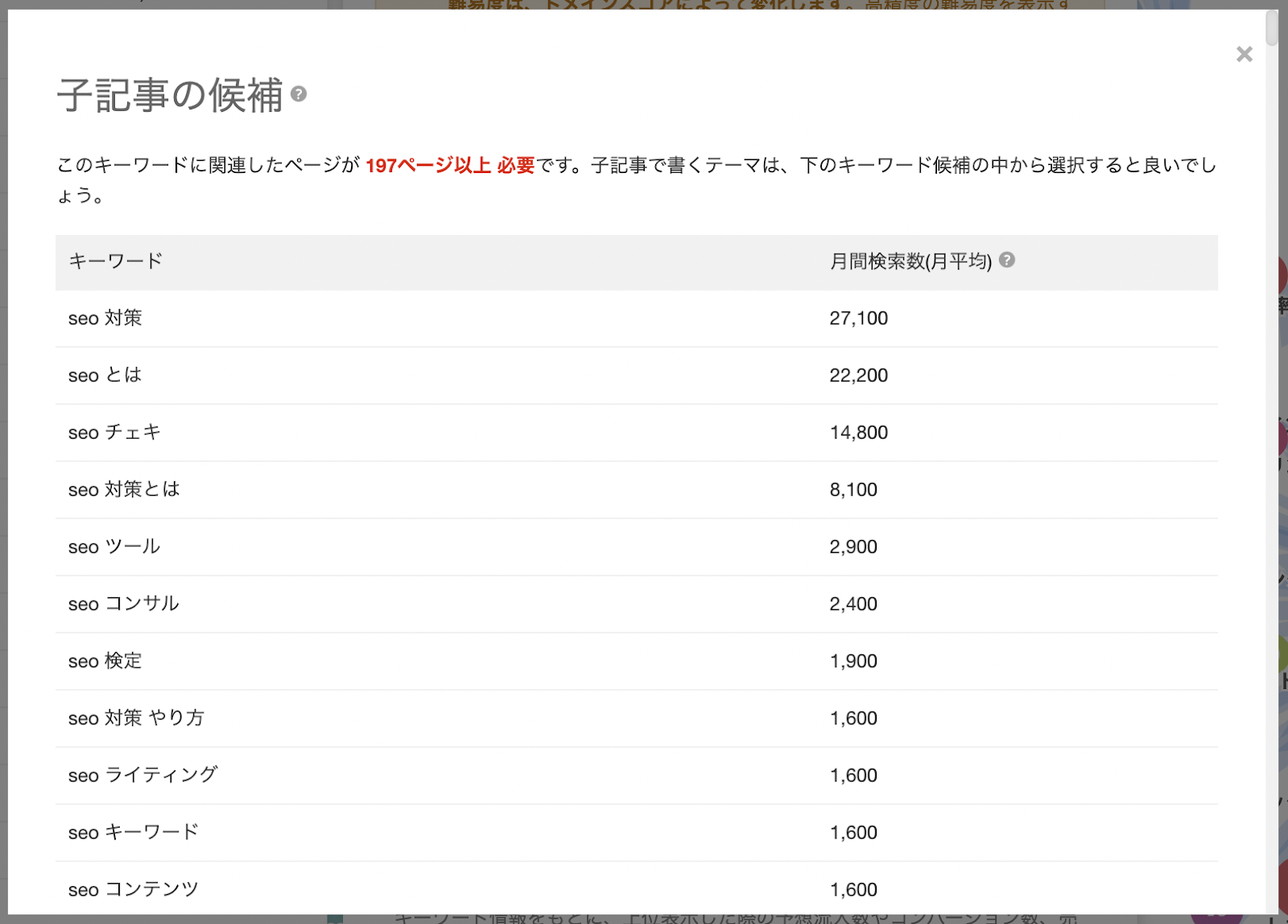
Task: Select the 'seo キーワード' keyword row
Action: (x=637, y=833)
